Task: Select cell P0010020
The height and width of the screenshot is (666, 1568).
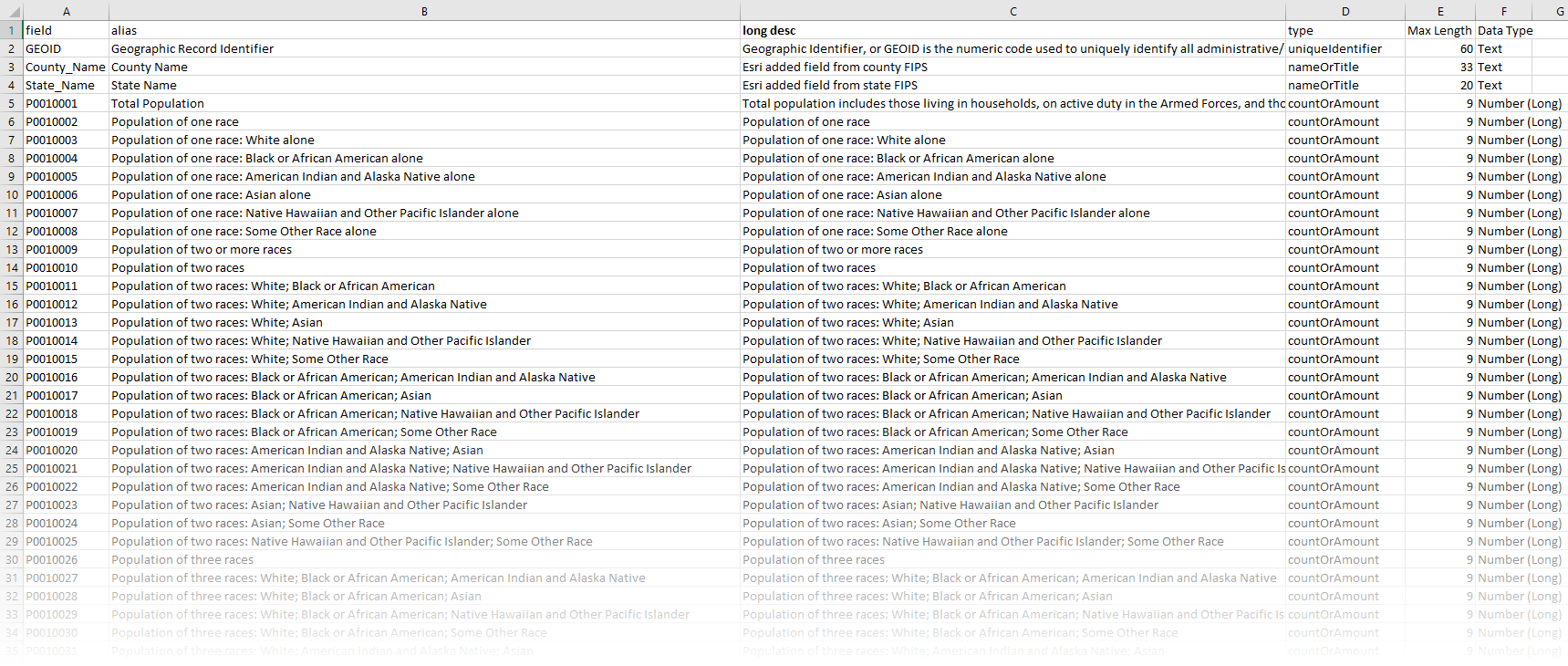Action: [x=66, y=450]
